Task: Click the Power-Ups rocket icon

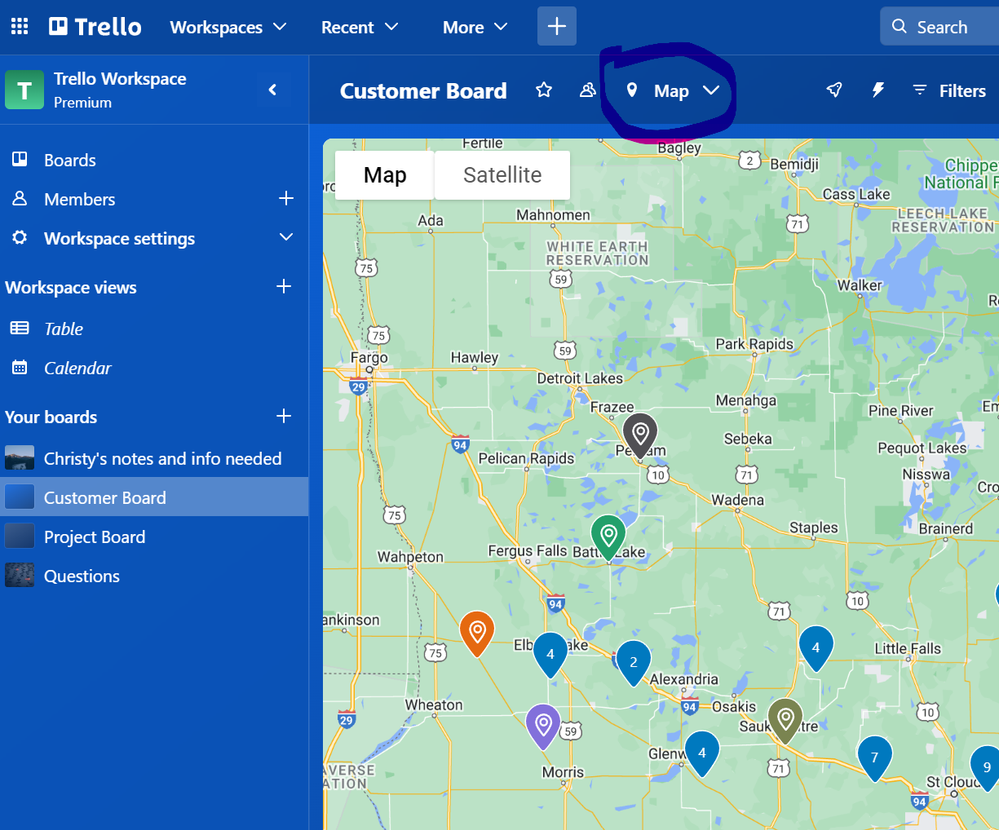Action: [x=834, y=90]
